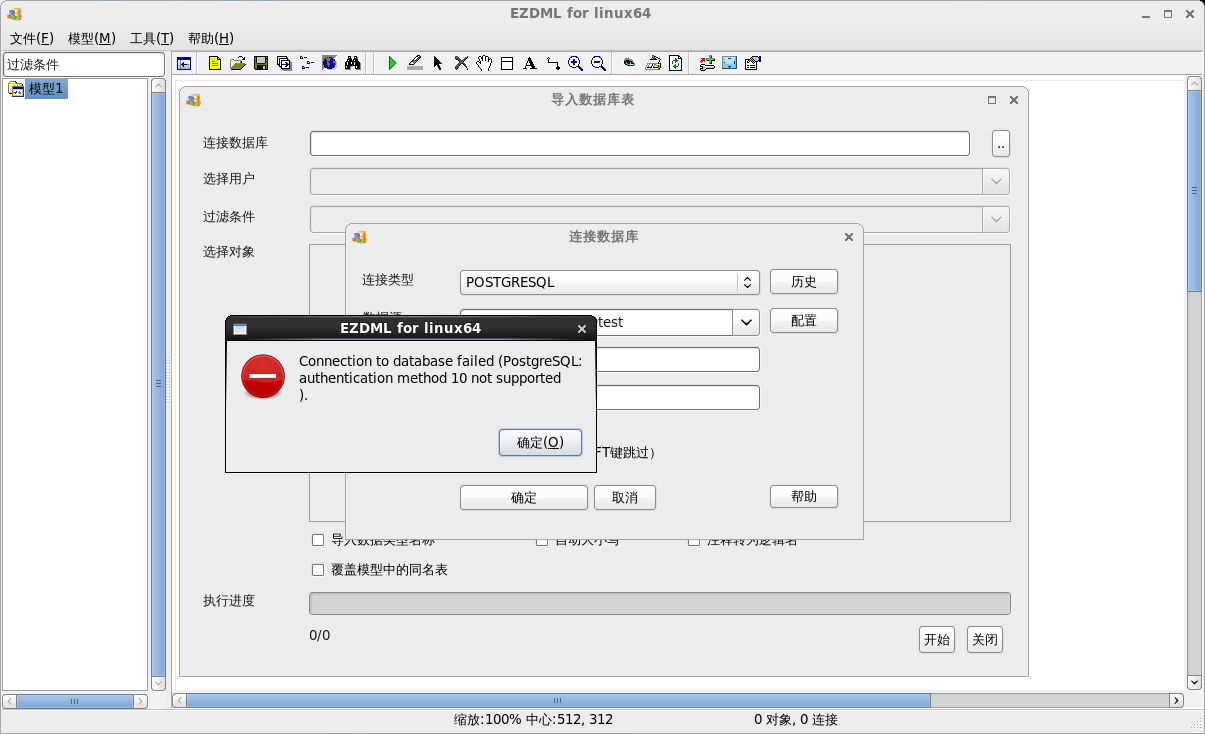The width and height of the screenshot is (1205, 734).
Task: Click the 执行进度 progress bar
Action: pyautogui.click(x=660, y=603)
